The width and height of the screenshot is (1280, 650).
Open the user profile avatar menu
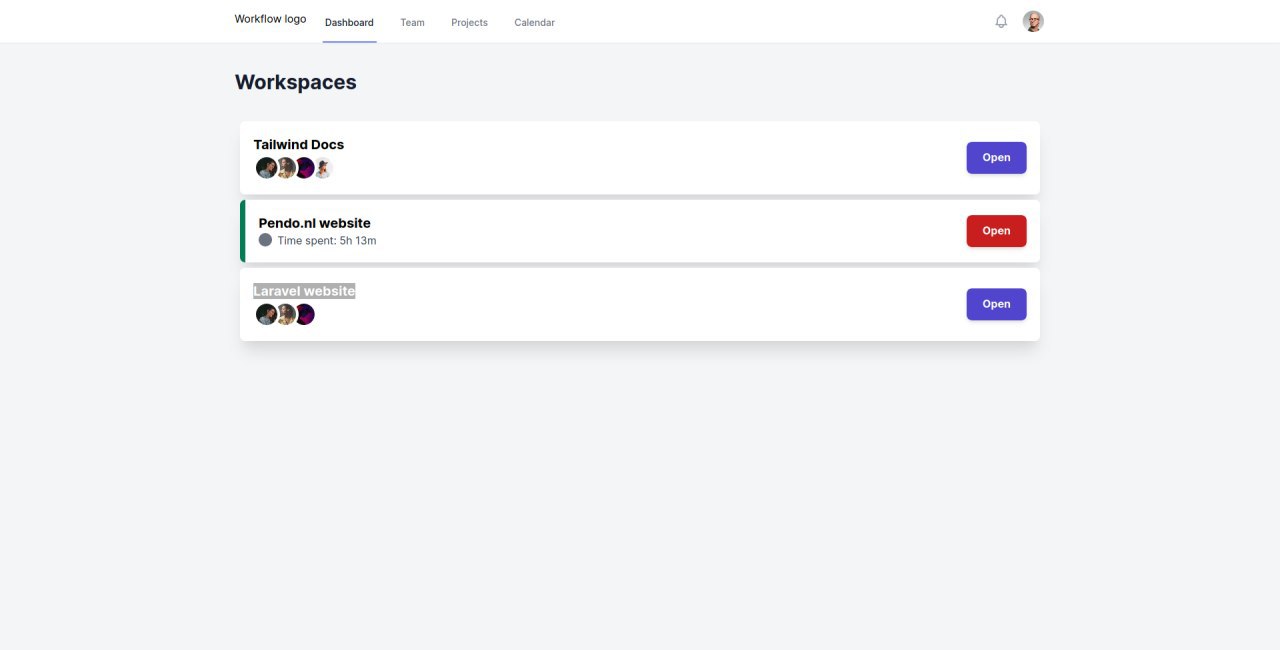tap(1033, 21)
